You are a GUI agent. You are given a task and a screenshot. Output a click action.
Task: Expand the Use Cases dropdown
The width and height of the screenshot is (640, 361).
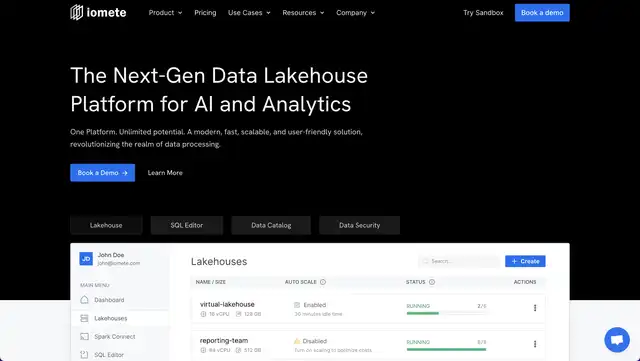(249, 13)
